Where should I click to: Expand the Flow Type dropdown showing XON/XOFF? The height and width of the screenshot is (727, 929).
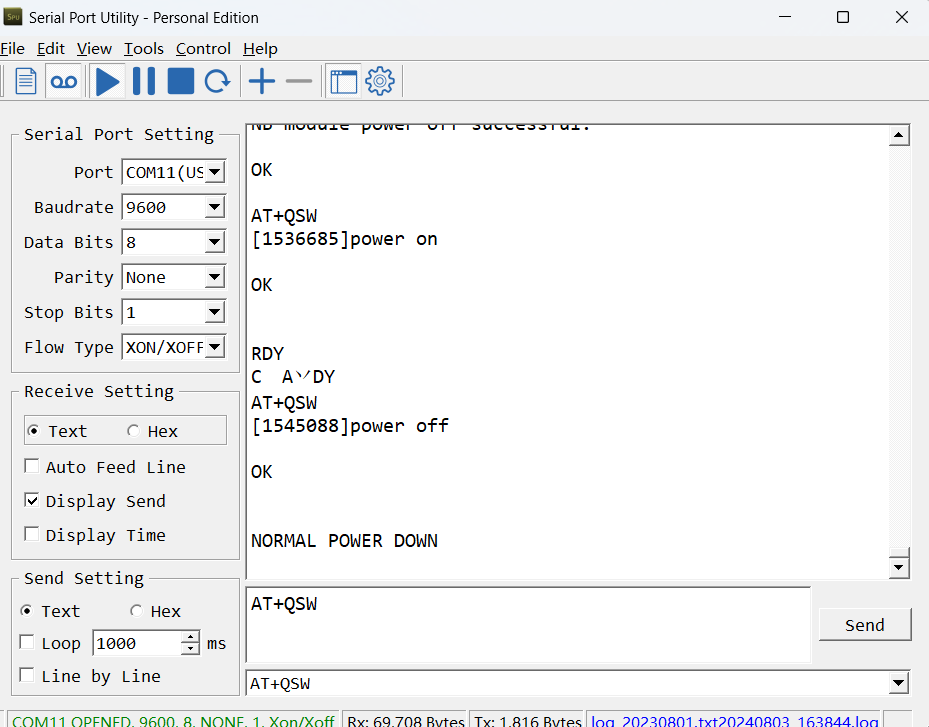215,347
